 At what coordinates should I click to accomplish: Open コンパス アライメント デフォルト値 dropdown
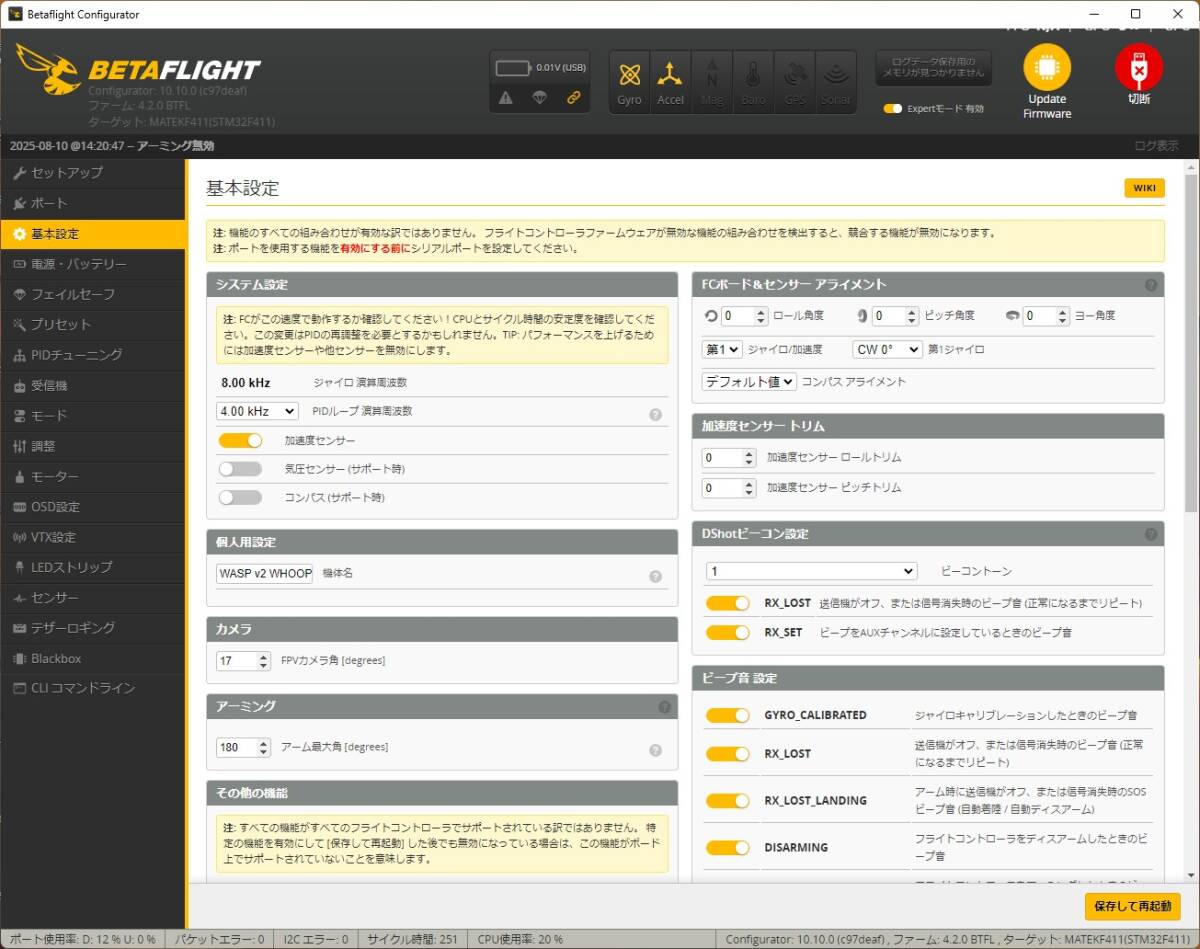(749, 381)
